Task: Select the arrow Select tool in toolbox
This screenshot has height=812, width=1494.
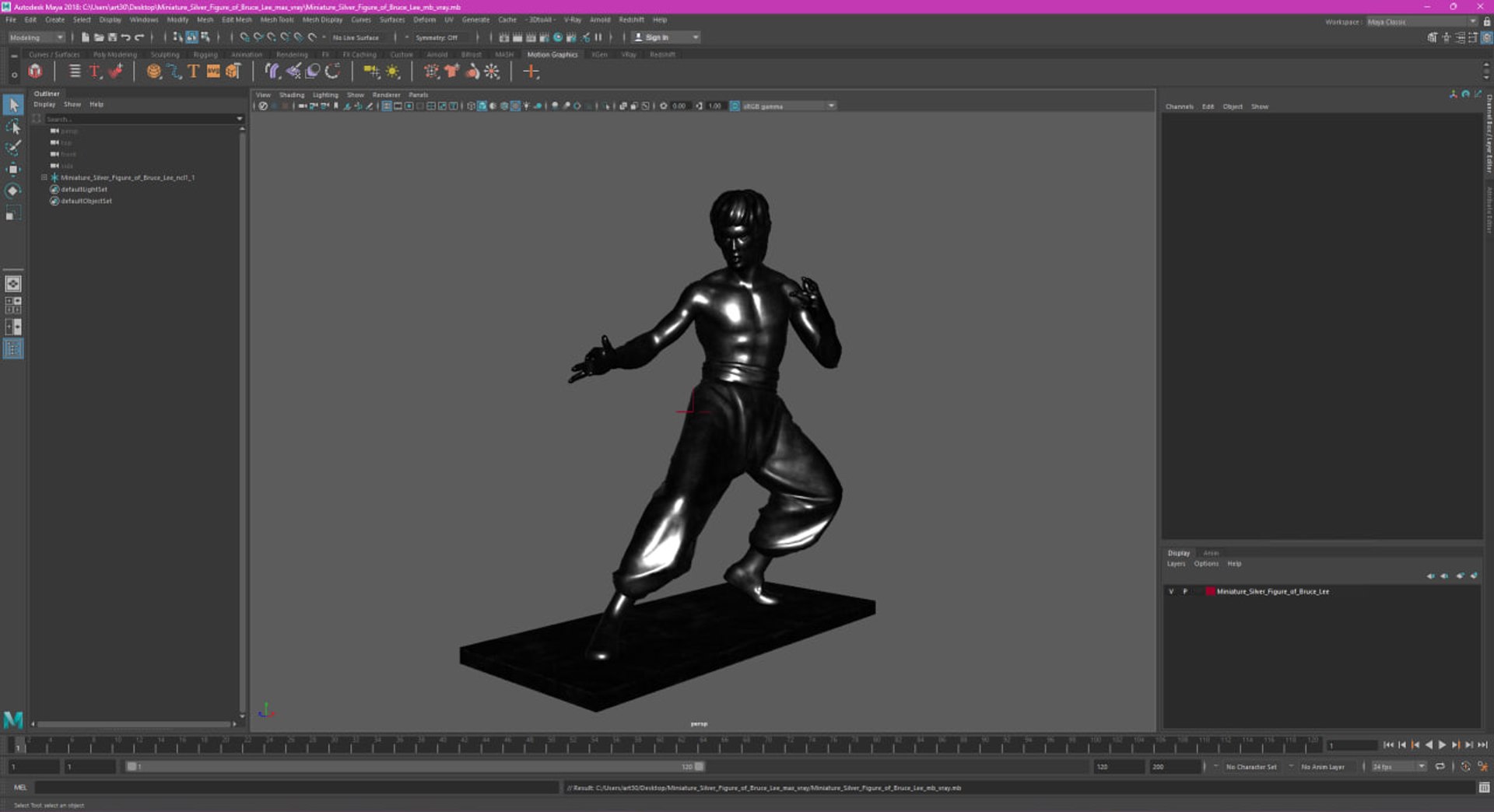Action: click(x=13, y=104)
